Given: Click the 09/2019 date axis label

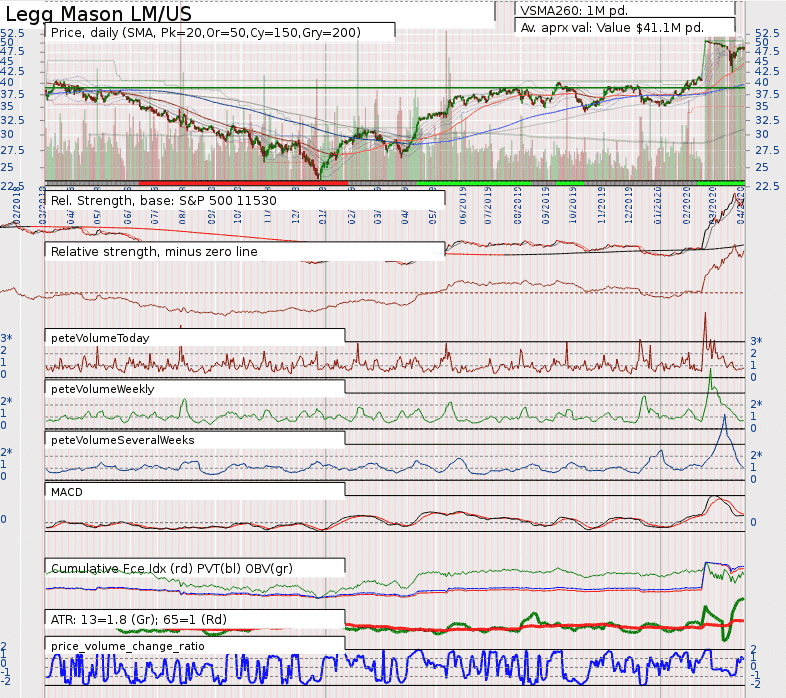Looking at the screenshot, I should [545, 206].
